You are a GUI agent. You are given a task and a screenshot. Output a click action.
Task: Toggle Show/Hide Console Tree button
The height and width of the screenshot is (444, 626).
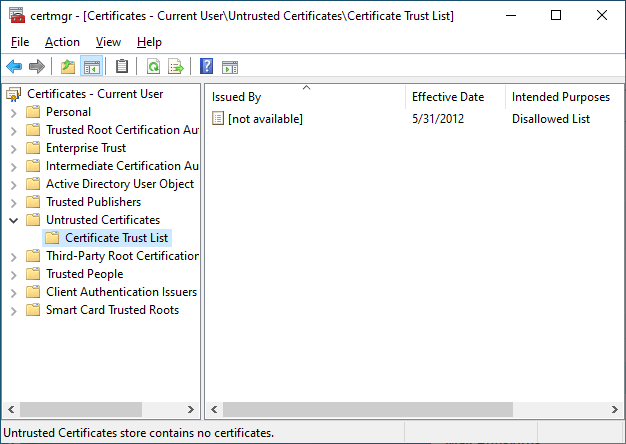90,67
